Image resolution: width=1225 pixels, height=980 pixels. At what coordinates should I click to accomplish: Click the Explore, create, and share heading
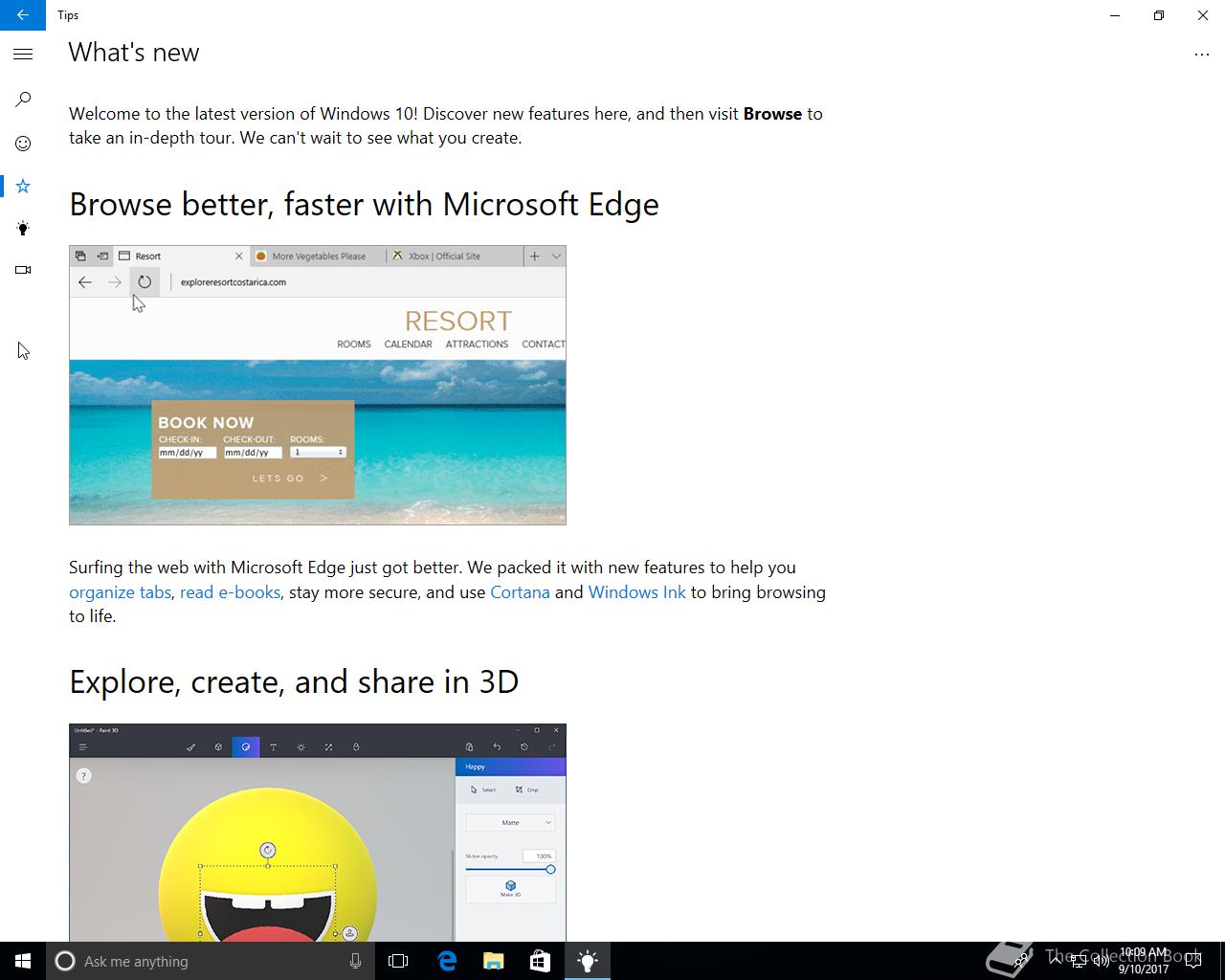(x=294, y=681)
